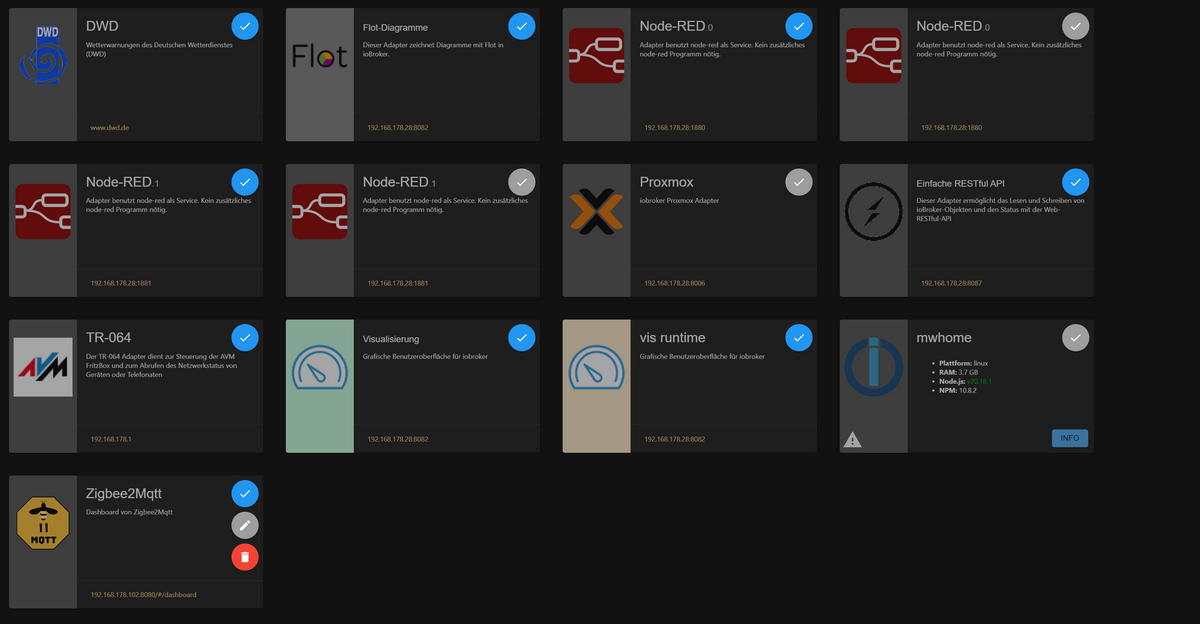The width and height of the screenshot is (1200, 624).
Task: Open the Zigbee2Mqtt dashboard link
Action: point(143,595)
